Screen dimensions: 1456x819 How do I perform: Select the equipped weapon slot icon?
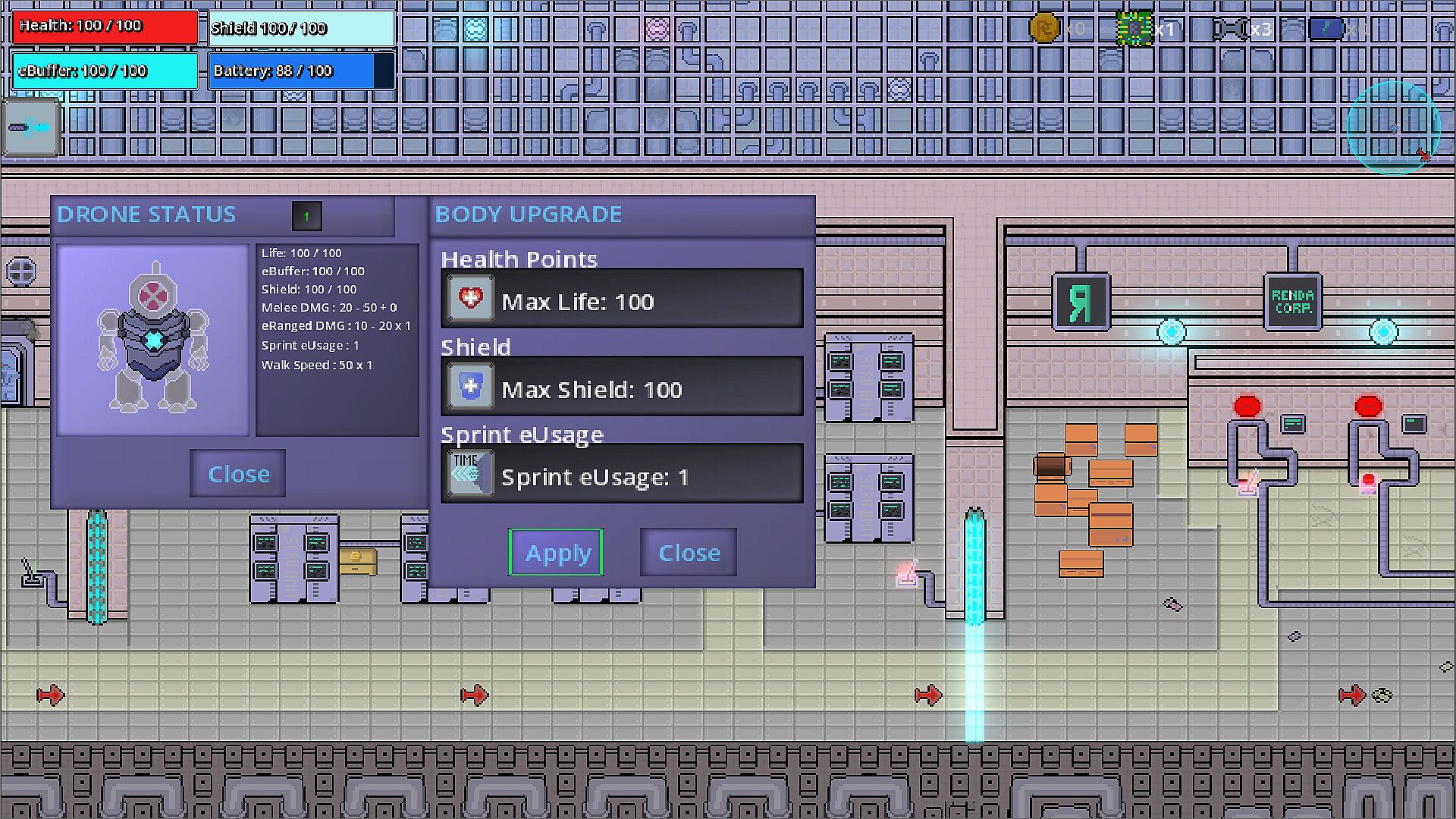click(30, 127)
